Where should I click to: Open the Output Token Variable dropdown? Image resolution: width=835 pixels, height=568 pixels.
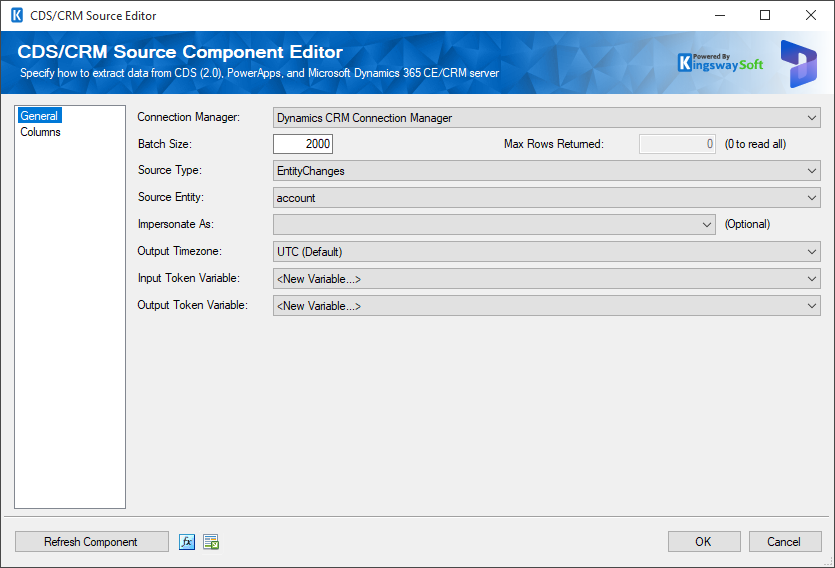pos(546,306)
